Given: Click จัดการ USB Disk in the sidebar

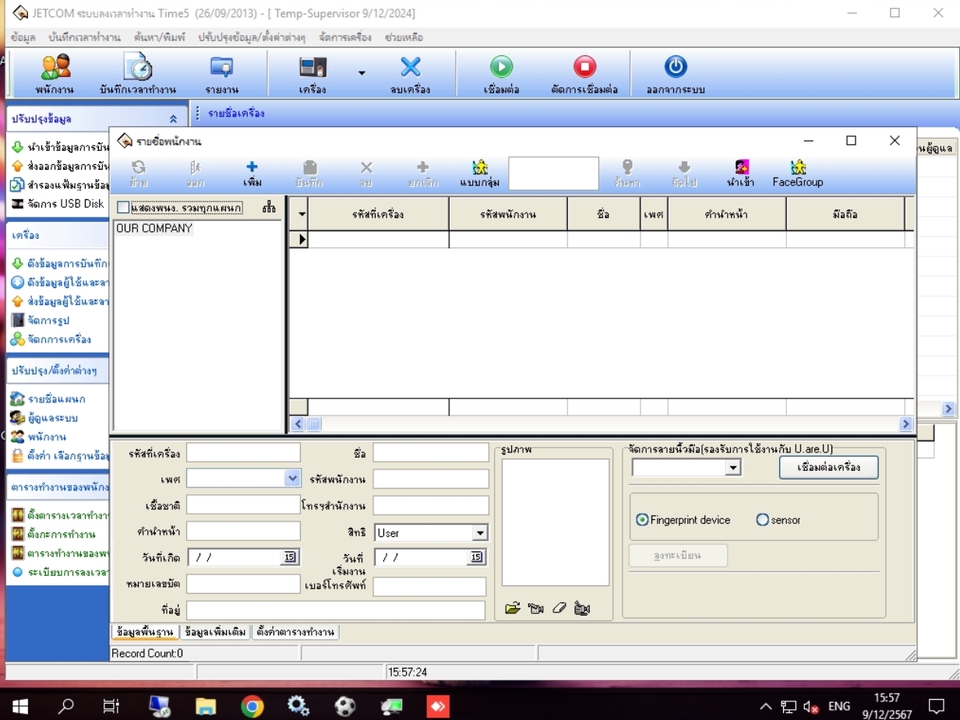Looking at the screenshot, I should coord(58,203).
